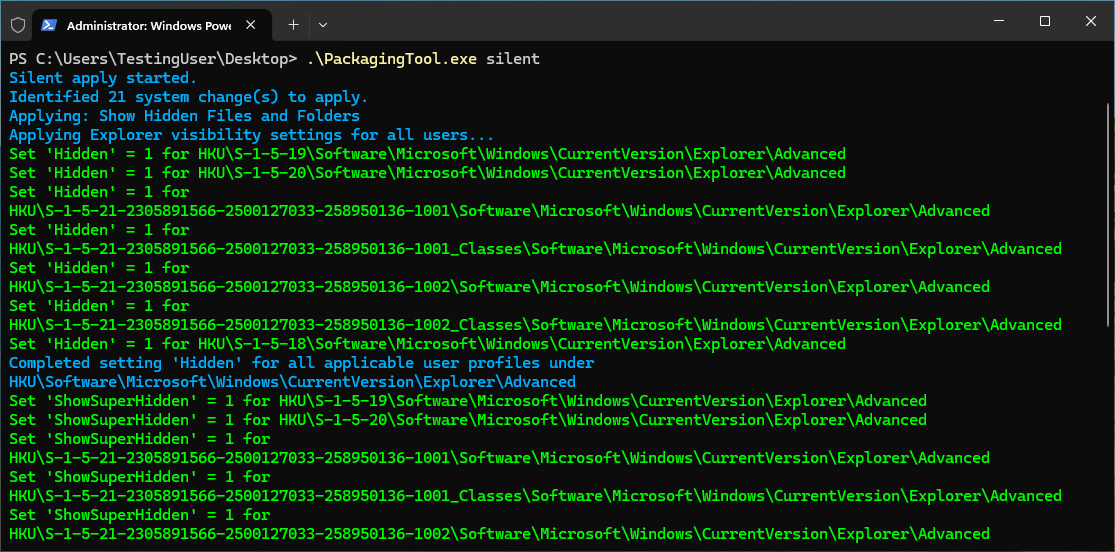1115x552 pixels.
Task: Close the terminal window
Action: (1091, 21)
